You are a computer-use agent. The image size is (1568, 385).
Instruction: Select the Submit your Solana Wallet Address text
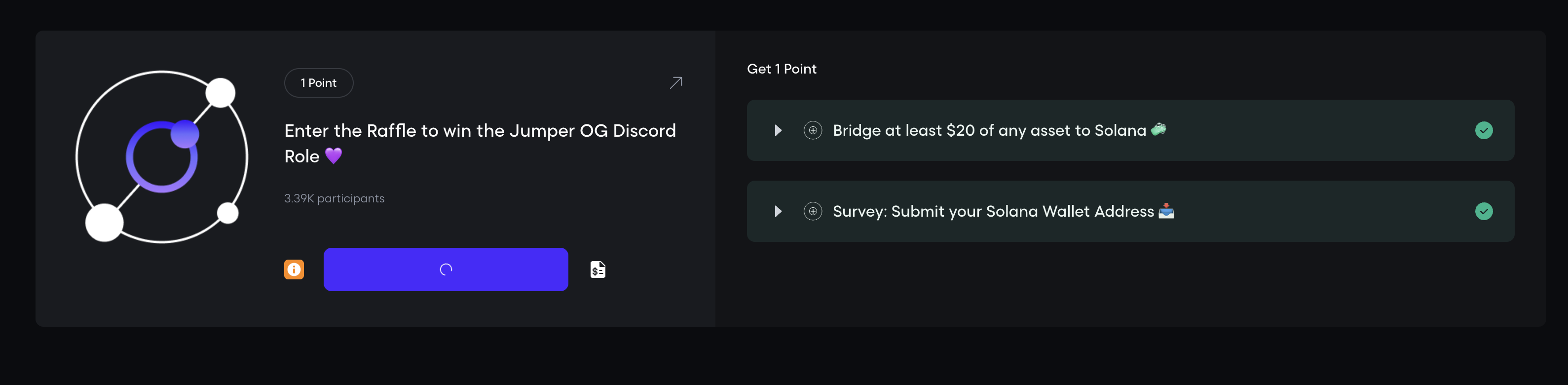coord(993,211)
